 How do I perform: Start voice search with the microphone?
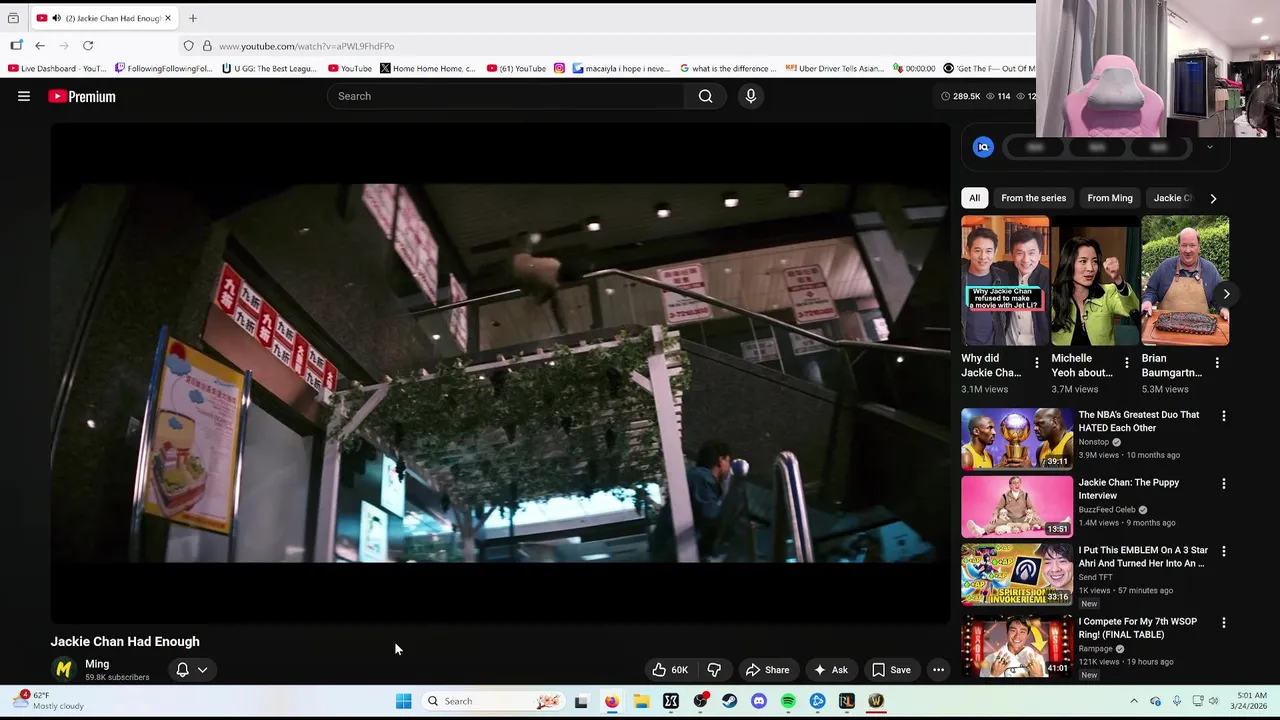(x=751, y=96)
